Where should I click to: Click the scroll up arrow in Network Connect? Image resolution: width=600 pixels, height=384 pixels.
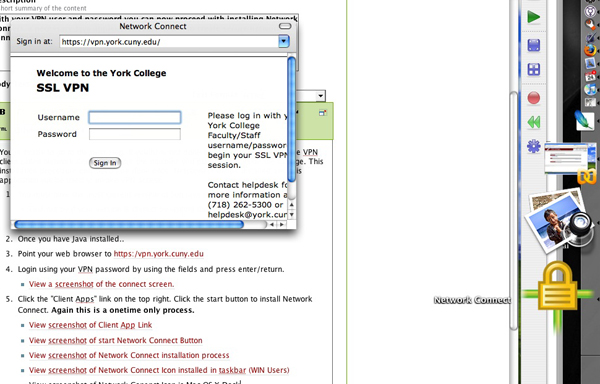click(292, 205)
